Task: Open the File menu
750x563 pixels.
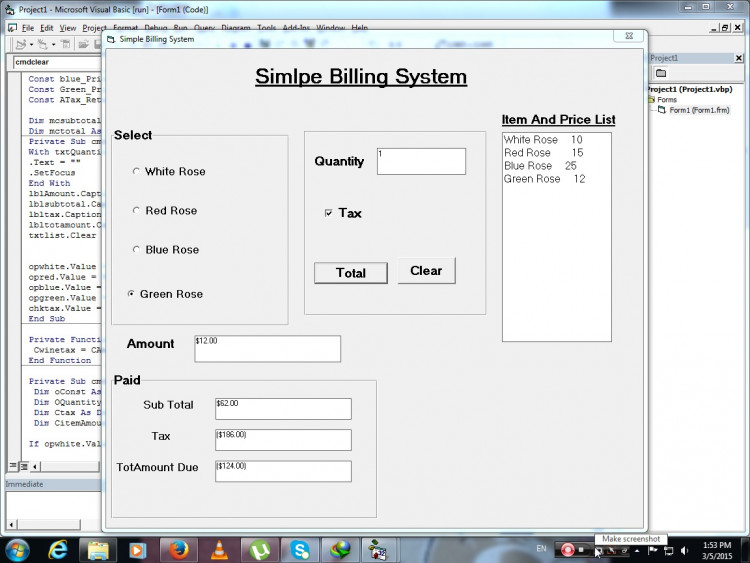Action: [x=28, y=28]
